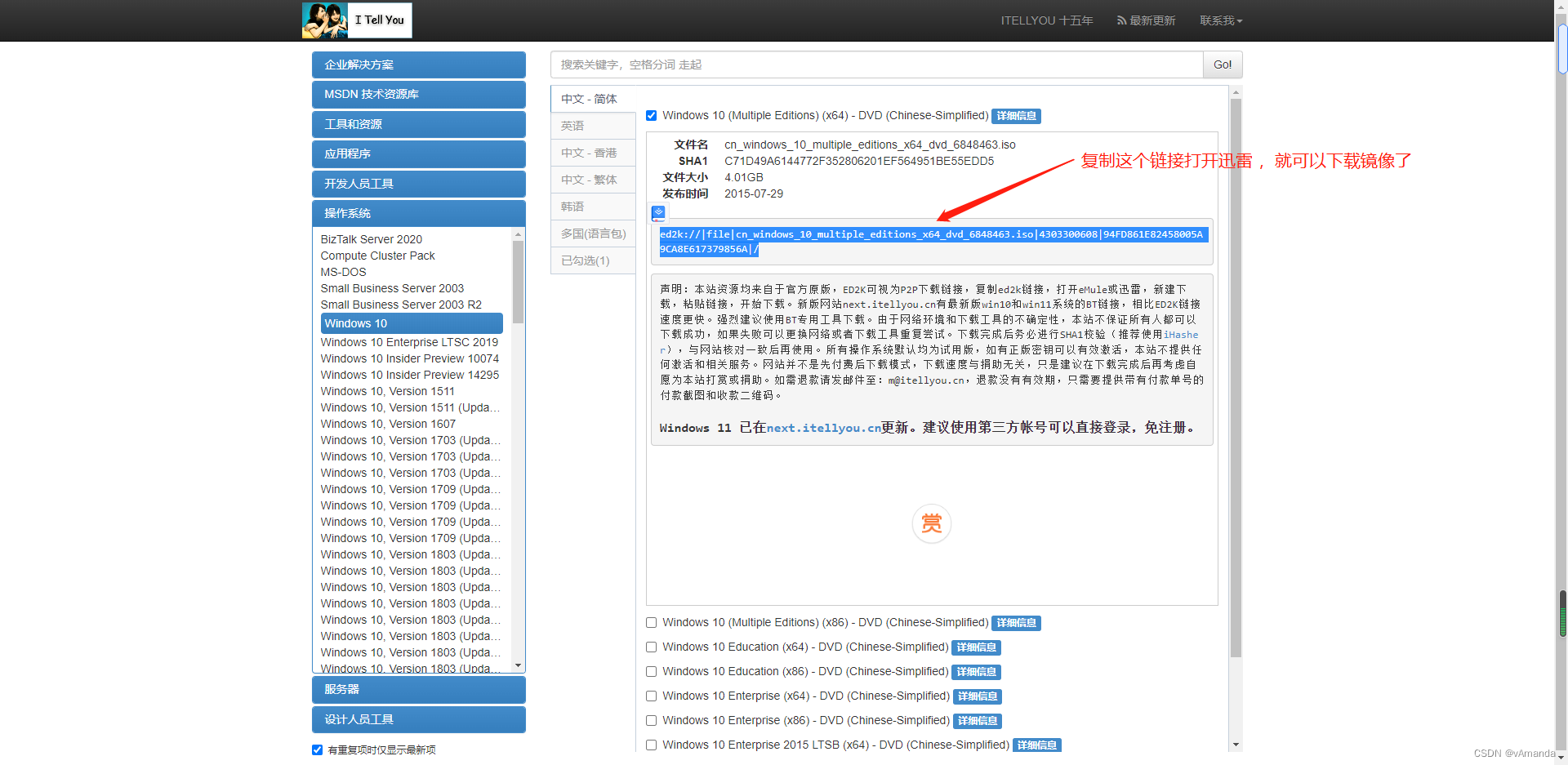Expand the 开发人员工具 category
The width and height of the screenshot is (1568, 765).
[x=419, y=185]
